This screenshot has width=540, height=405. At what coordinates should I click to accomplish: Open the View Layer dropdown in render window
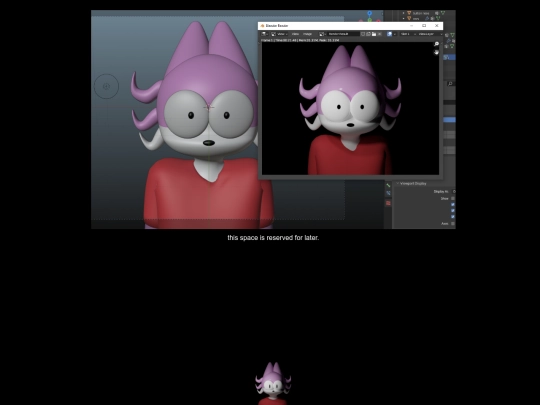[430, 34]
